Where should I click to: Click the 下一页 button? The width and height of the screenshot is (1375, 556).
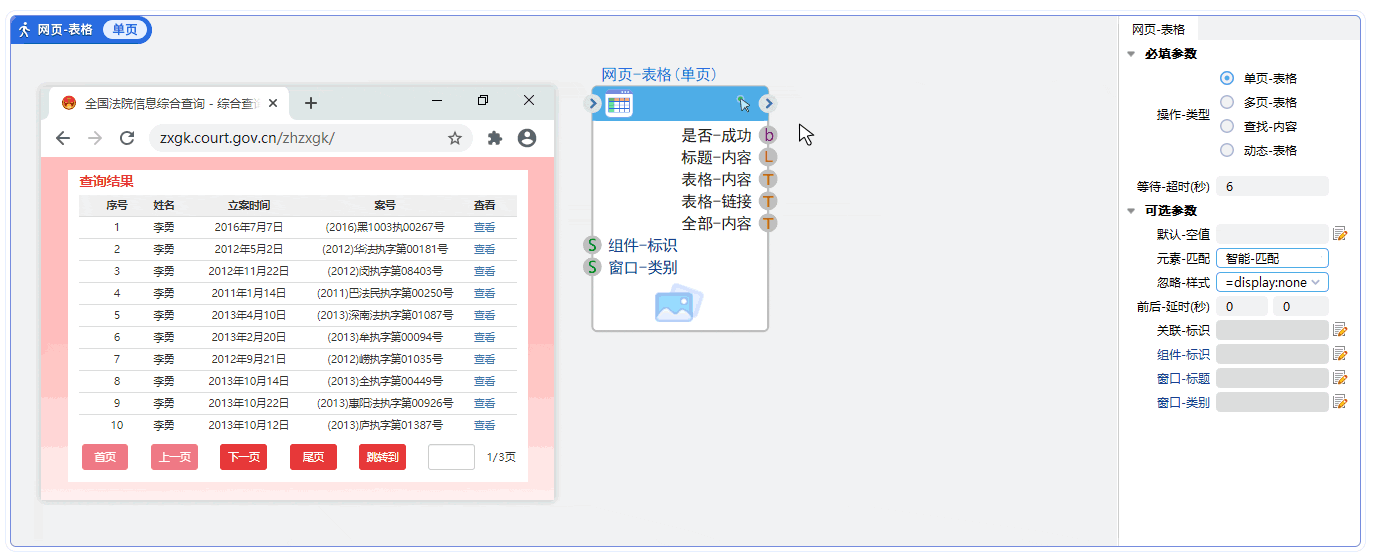243,457
